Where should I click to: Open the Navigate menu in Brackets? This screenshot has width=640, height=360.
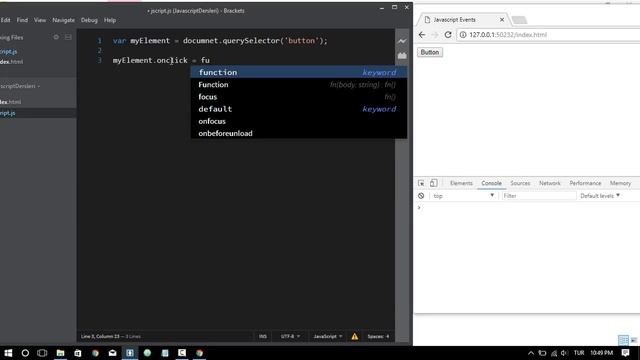(x=63, y=20)
